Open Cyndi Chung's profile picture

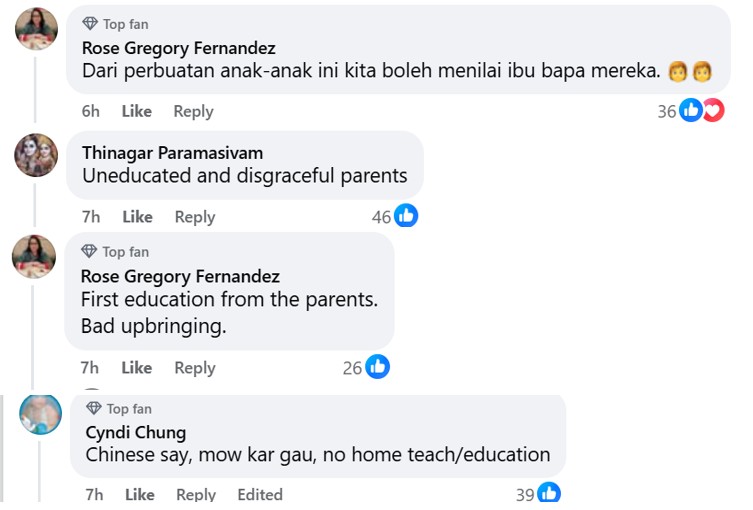tap(40, 414)
